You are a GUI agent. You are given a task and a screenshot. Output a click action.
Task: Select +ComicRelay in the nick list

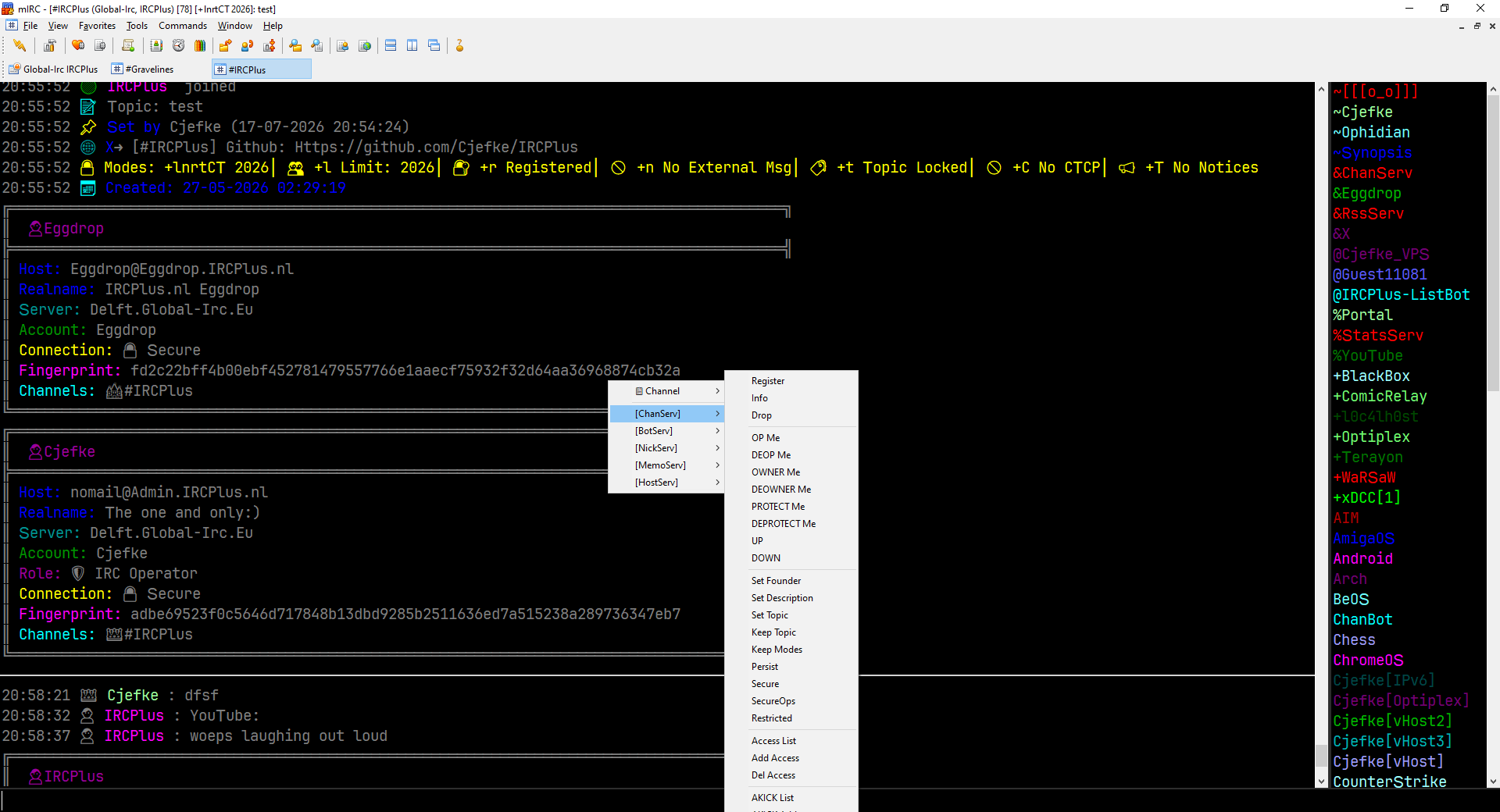[1380, 397]
